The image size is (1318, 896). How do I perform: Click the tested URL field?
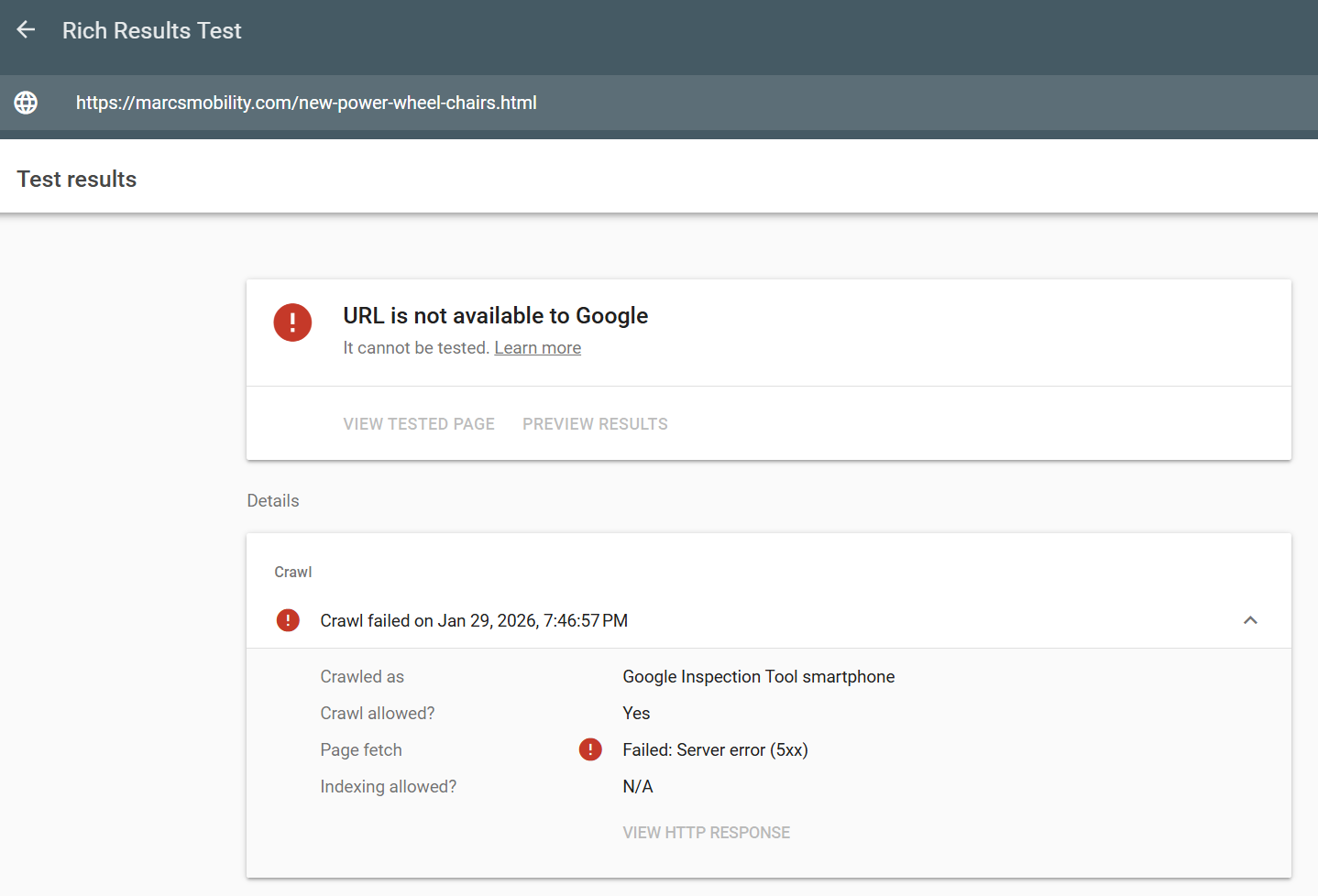coord(306,103)
